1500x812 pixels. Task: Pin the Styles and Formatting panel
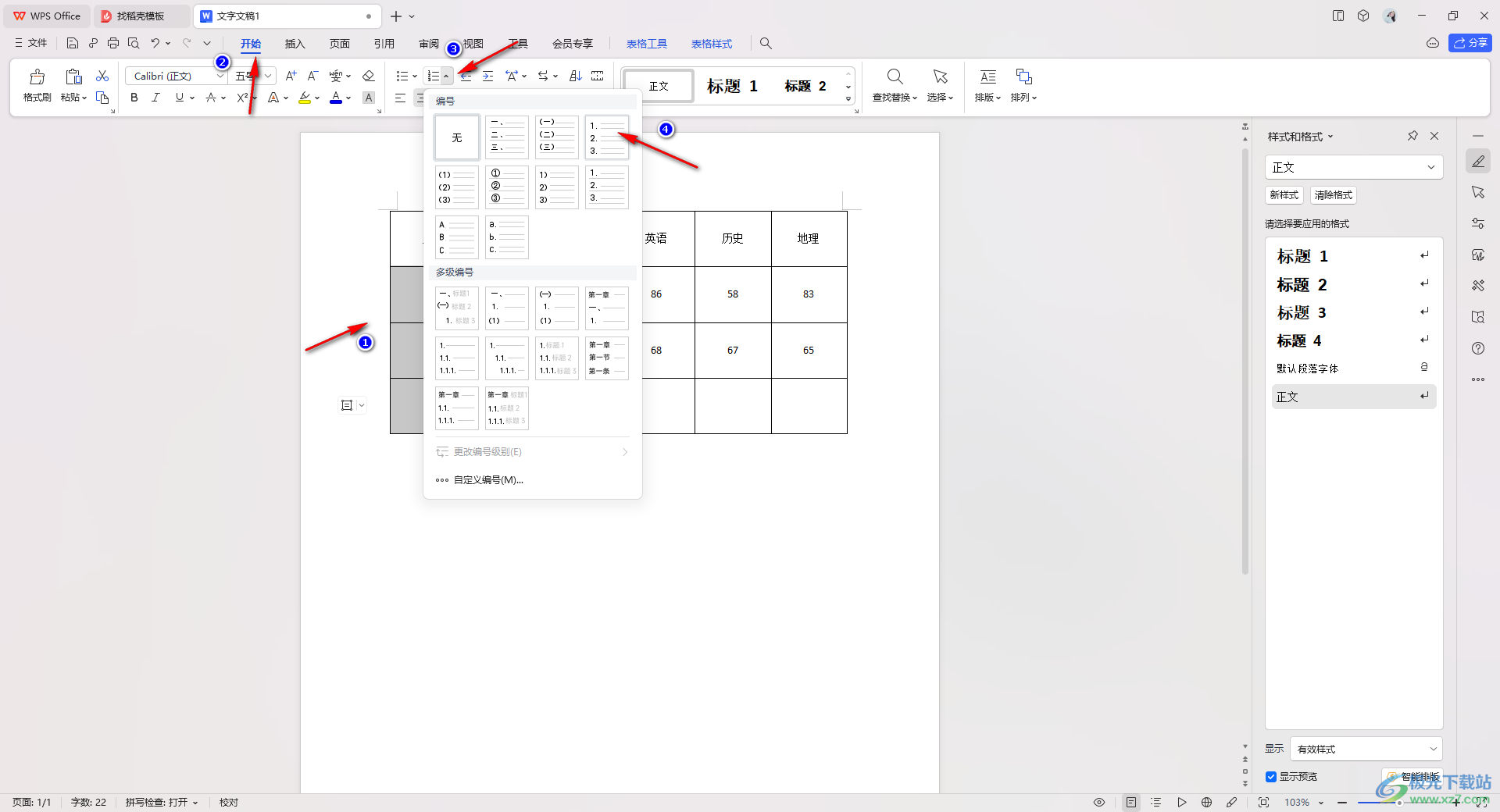(x=1412, y=136)
